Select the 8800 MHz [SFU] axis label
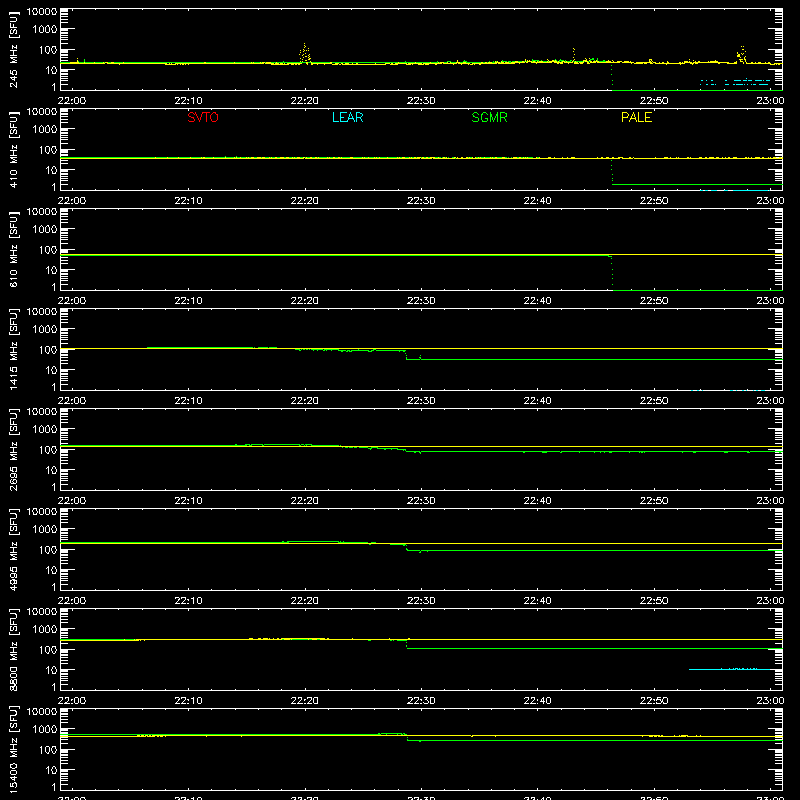Screen dimensions: 800x800 [x=13, y=649]
